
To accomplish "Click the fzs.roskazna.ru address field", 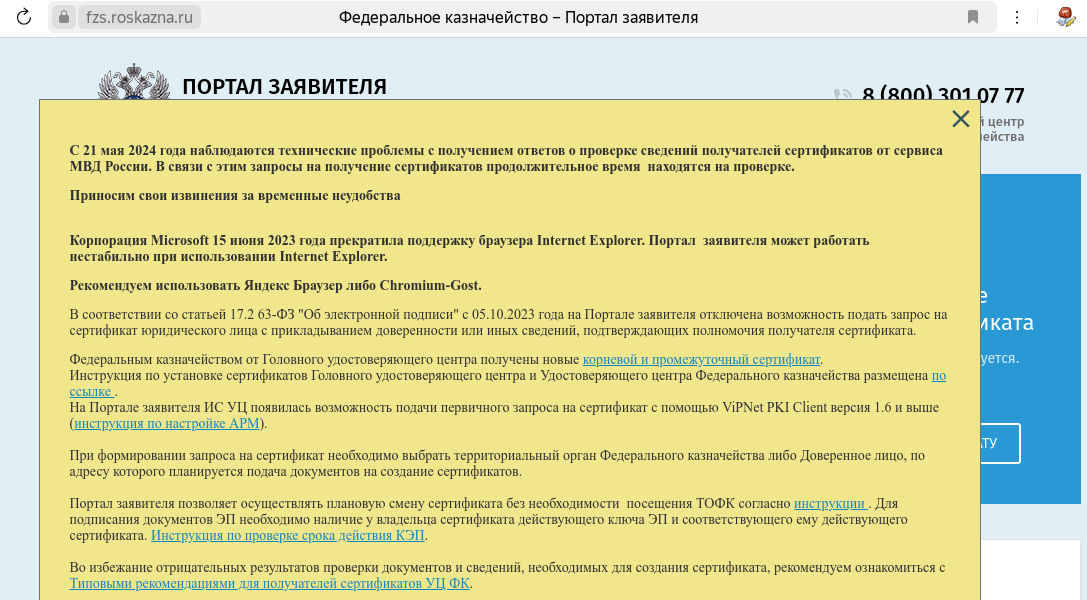I will coord(139,17).
